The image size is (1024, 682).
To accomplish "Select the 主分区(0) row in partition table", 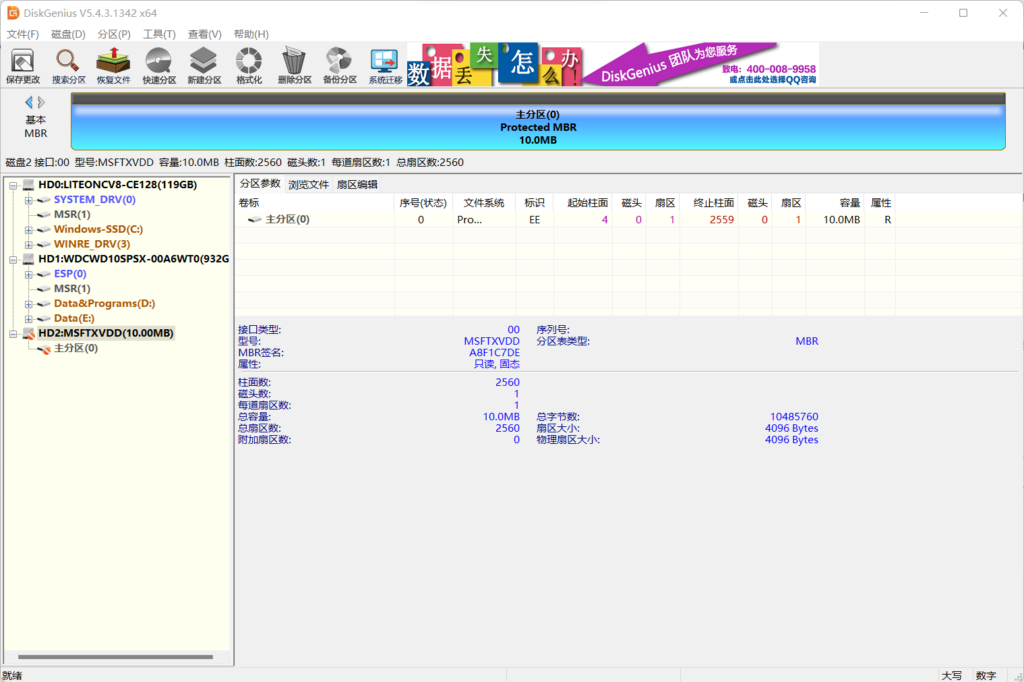I will click(566, 219).
